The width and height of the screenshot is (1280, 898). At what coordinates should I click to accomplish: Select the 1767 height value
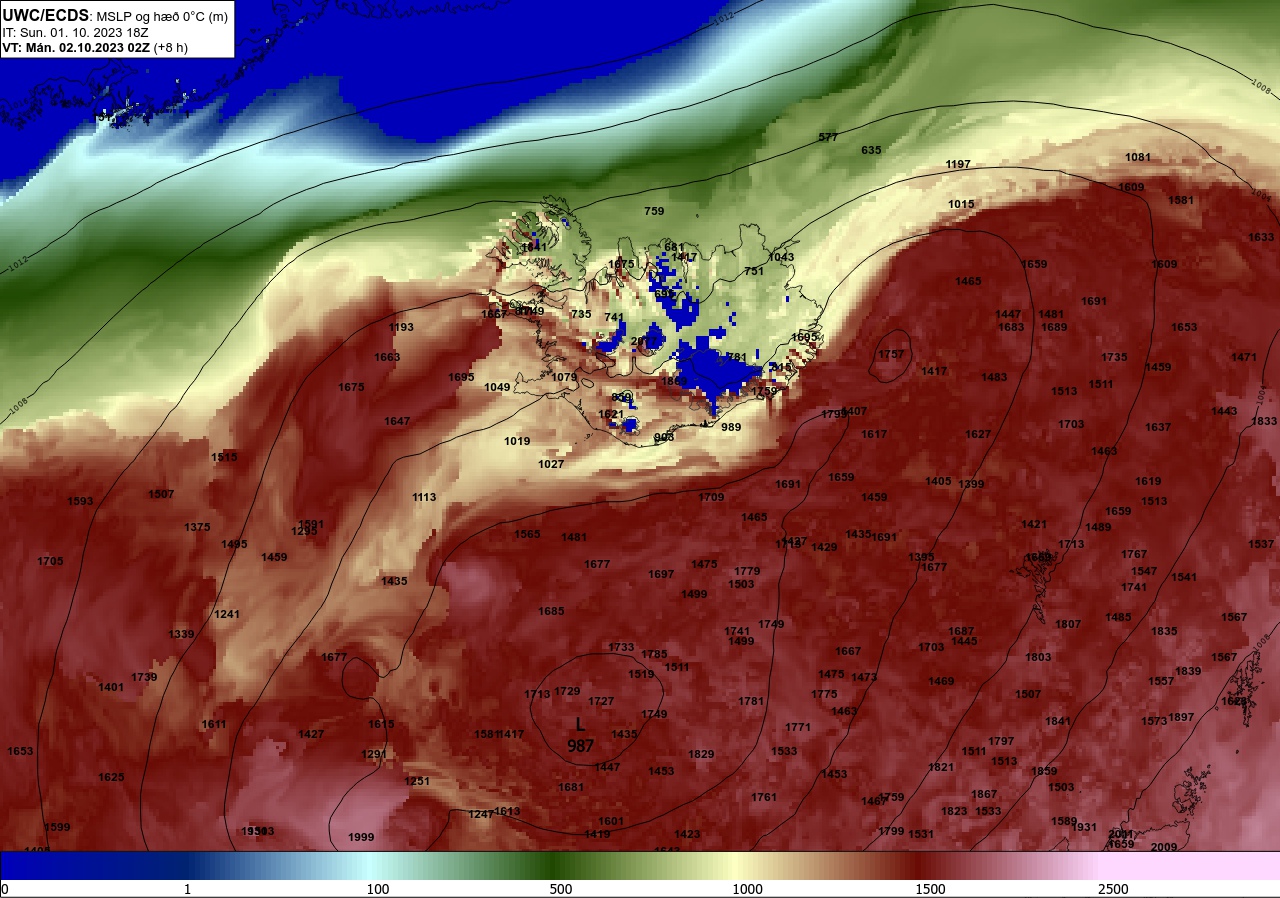(1134, 554)
